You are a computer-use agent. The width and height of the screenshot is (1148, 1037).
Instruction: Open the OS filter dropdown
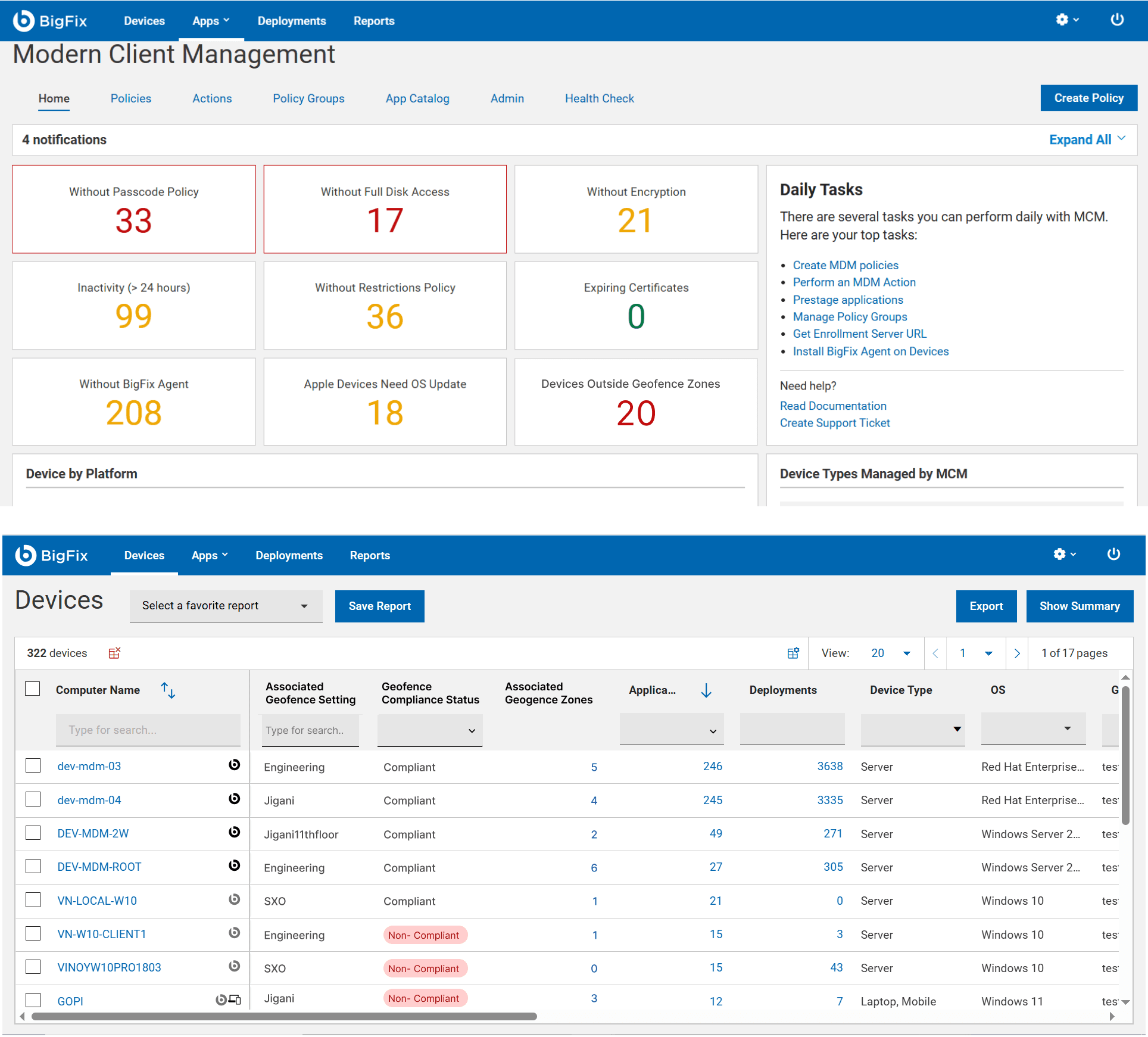tap(1033, 728)
